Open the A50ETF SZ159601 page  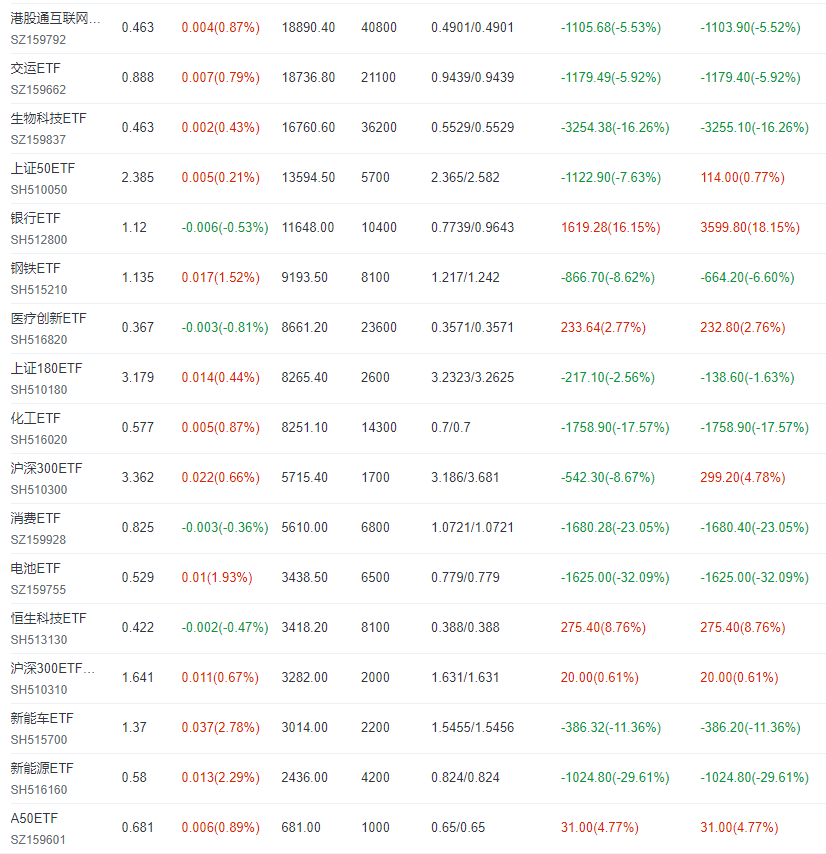click(x=30, y=818)
